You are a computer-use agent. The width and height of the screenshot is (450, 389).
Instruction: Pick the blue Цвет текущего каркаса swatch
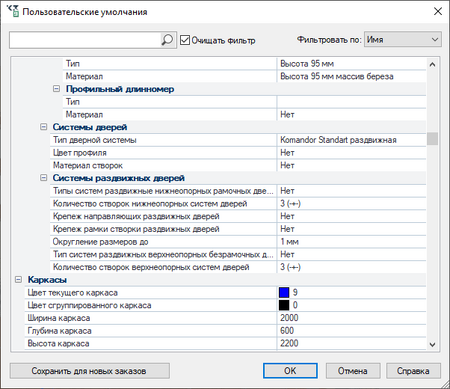click(284, 292)
